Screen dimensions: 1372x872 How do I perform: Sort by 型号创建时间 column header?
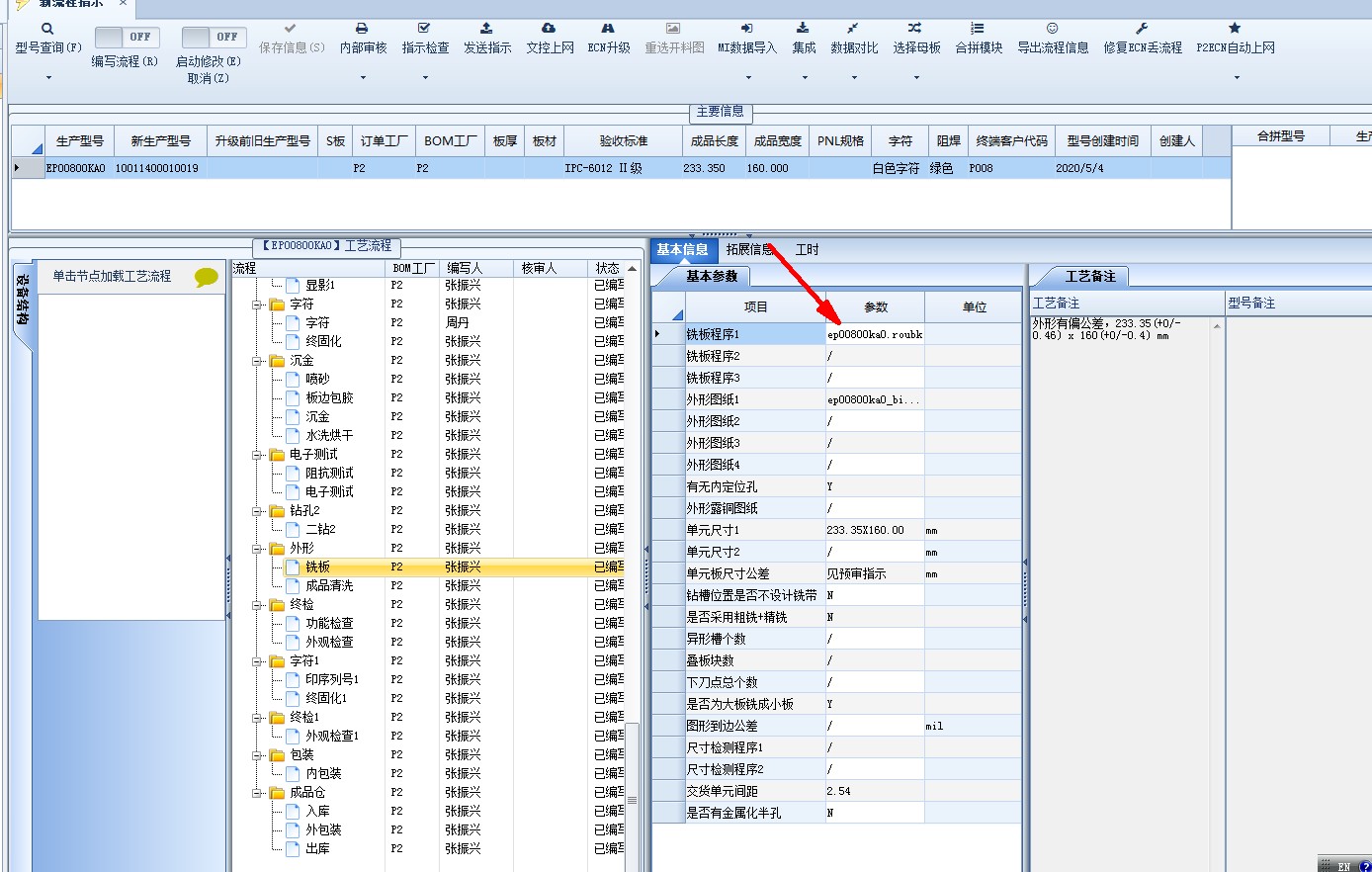(1102, 141)
